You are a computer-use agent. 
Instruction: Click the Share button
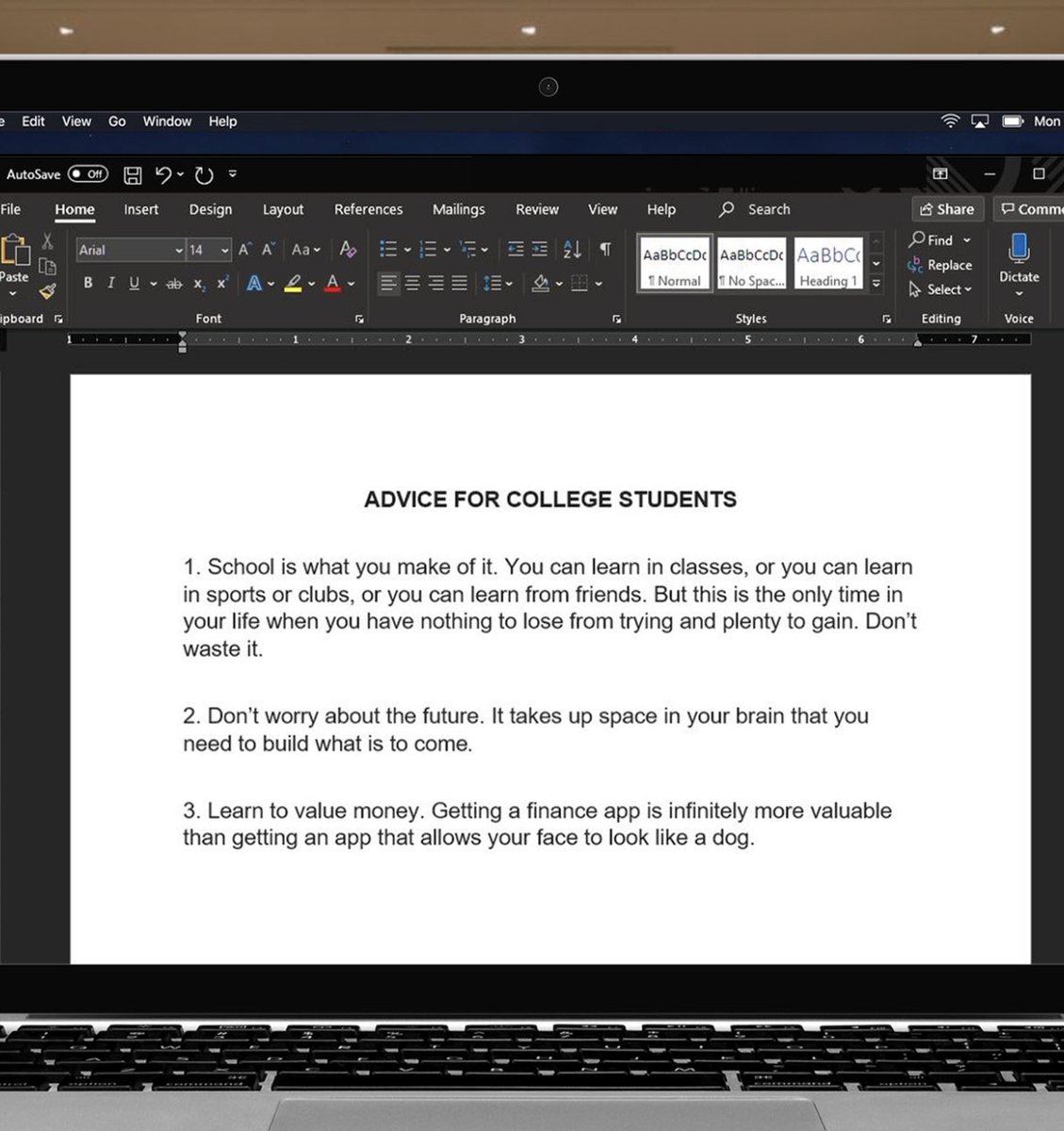click(947, 209)
